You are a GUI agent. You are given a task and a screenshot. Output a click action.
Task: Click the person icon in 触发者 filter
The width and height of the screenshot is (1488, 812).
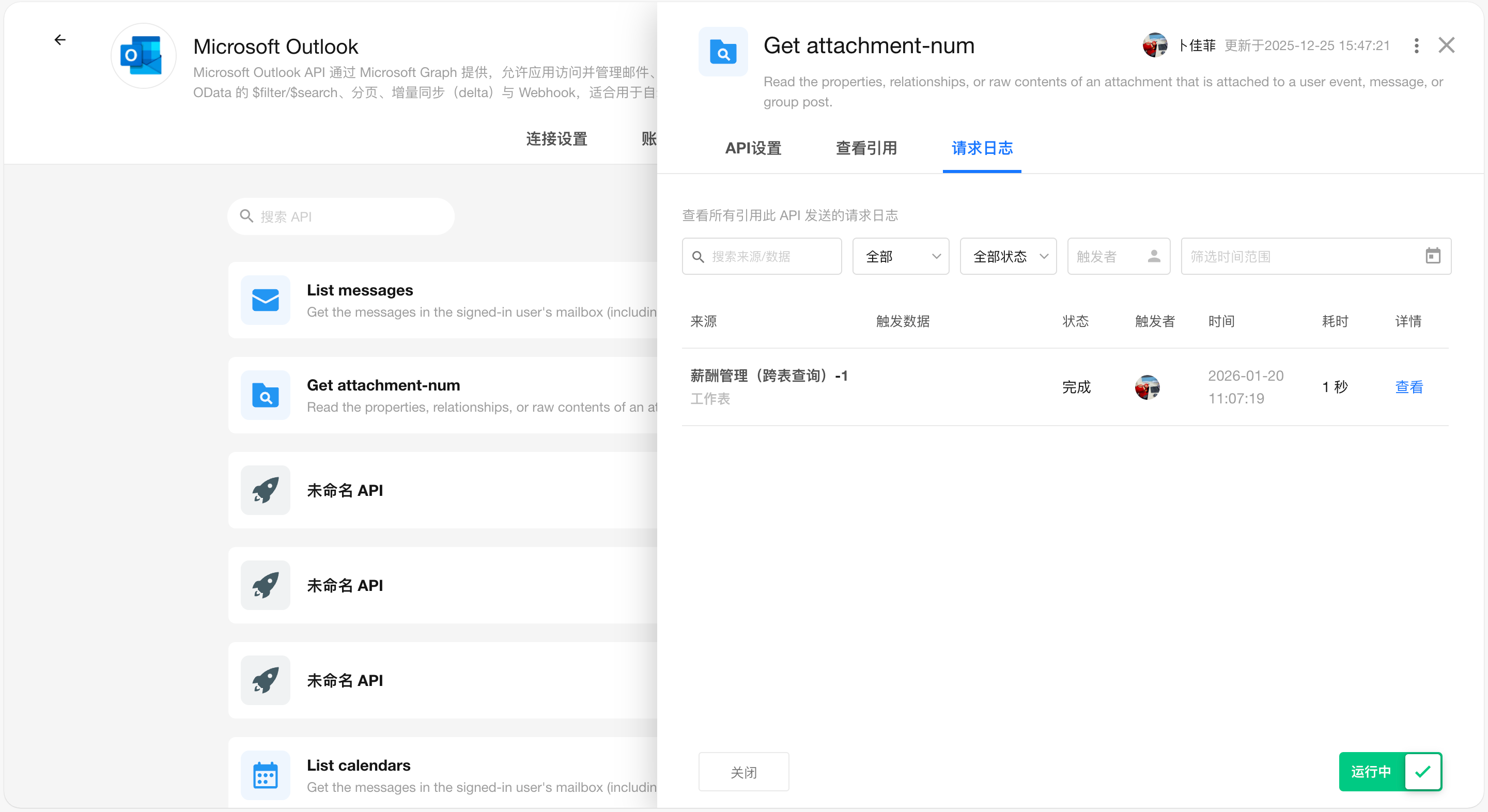[x=1154, y=256]
